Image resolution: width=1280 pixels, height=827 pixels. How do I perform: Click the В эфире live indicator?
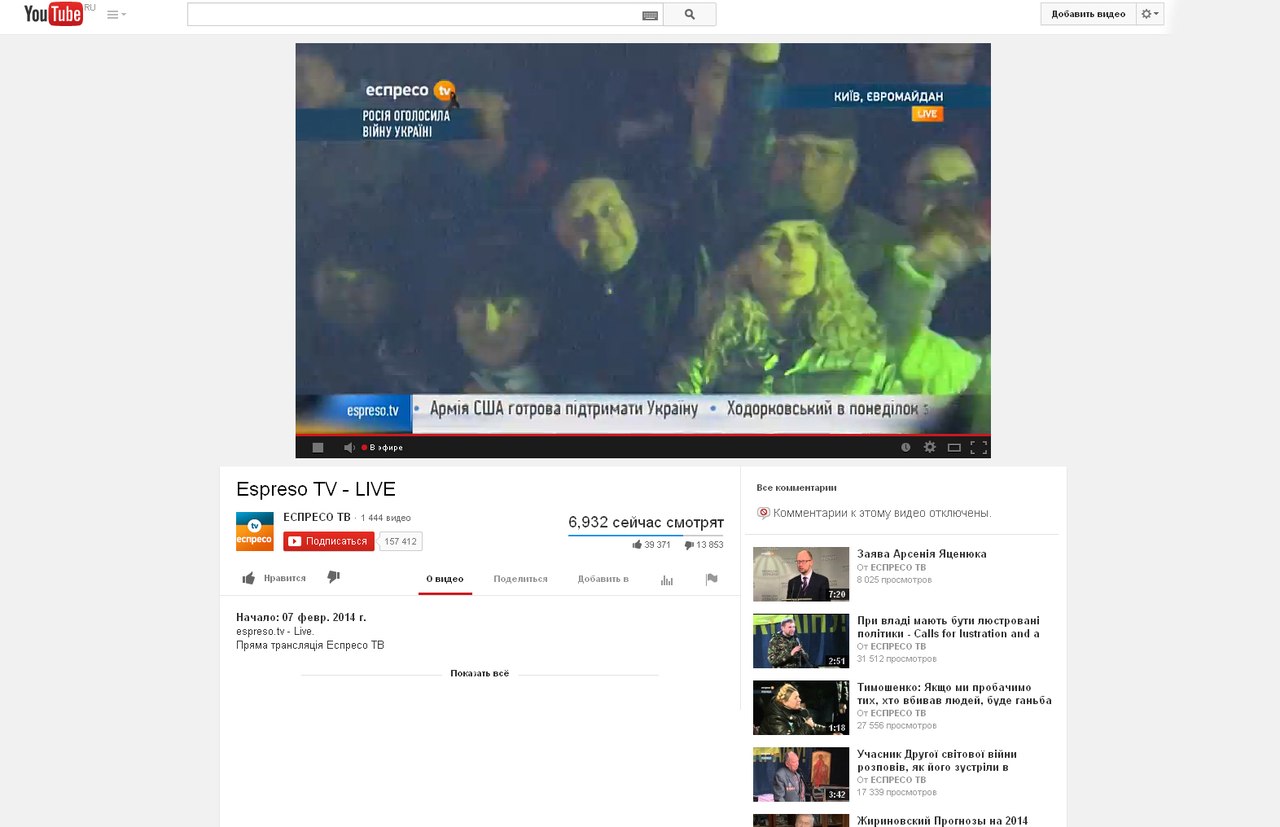384,448
